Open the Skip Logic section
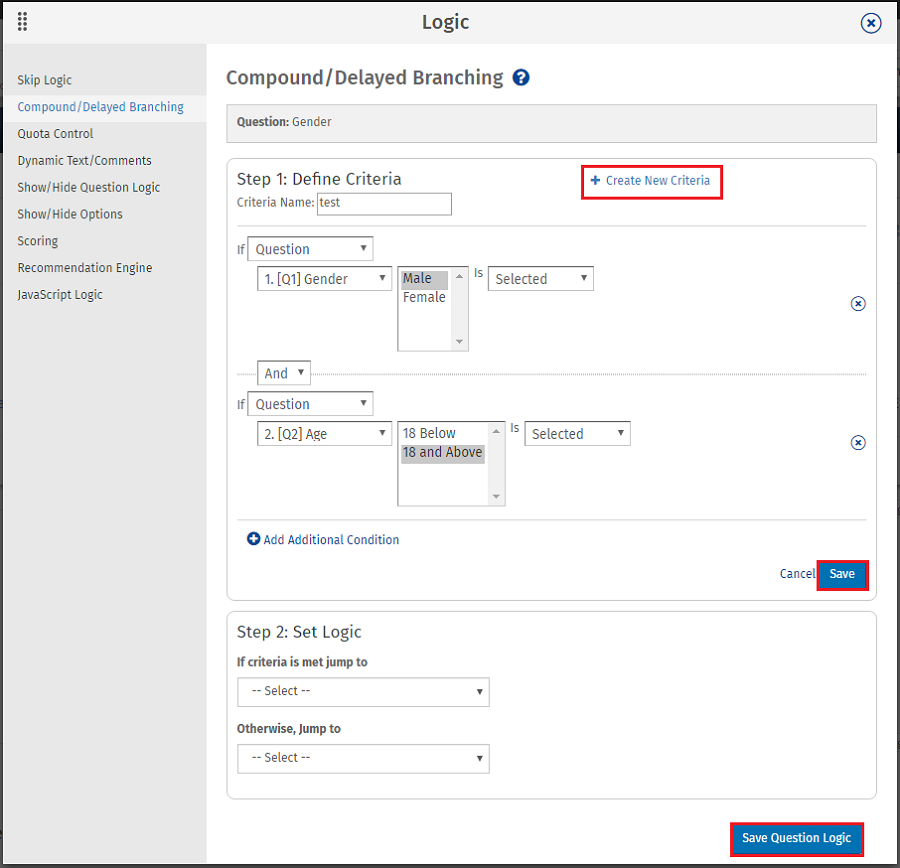This screenshot has width=900, height=868. [x=44, y=80]
